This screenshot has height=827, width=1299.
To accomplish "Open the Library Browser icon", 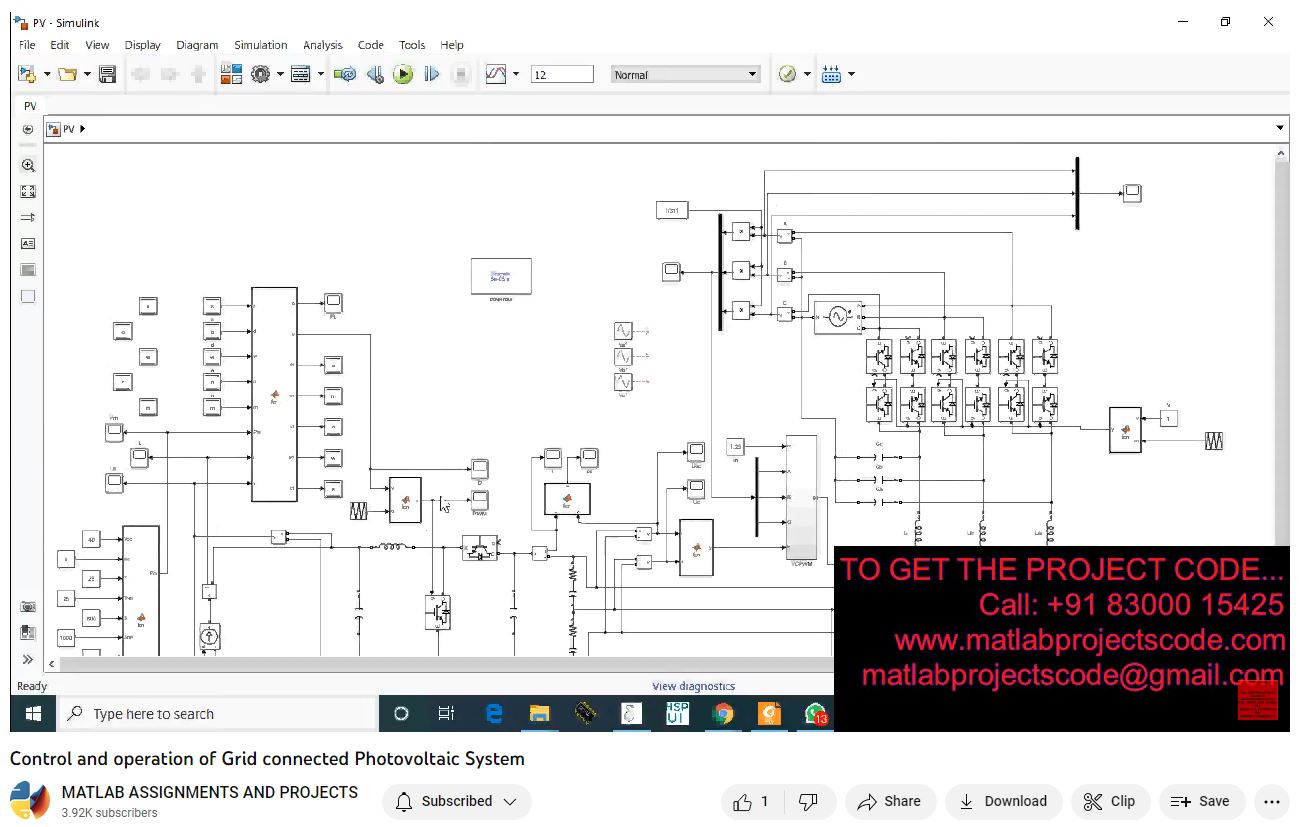I will point(231,74).
